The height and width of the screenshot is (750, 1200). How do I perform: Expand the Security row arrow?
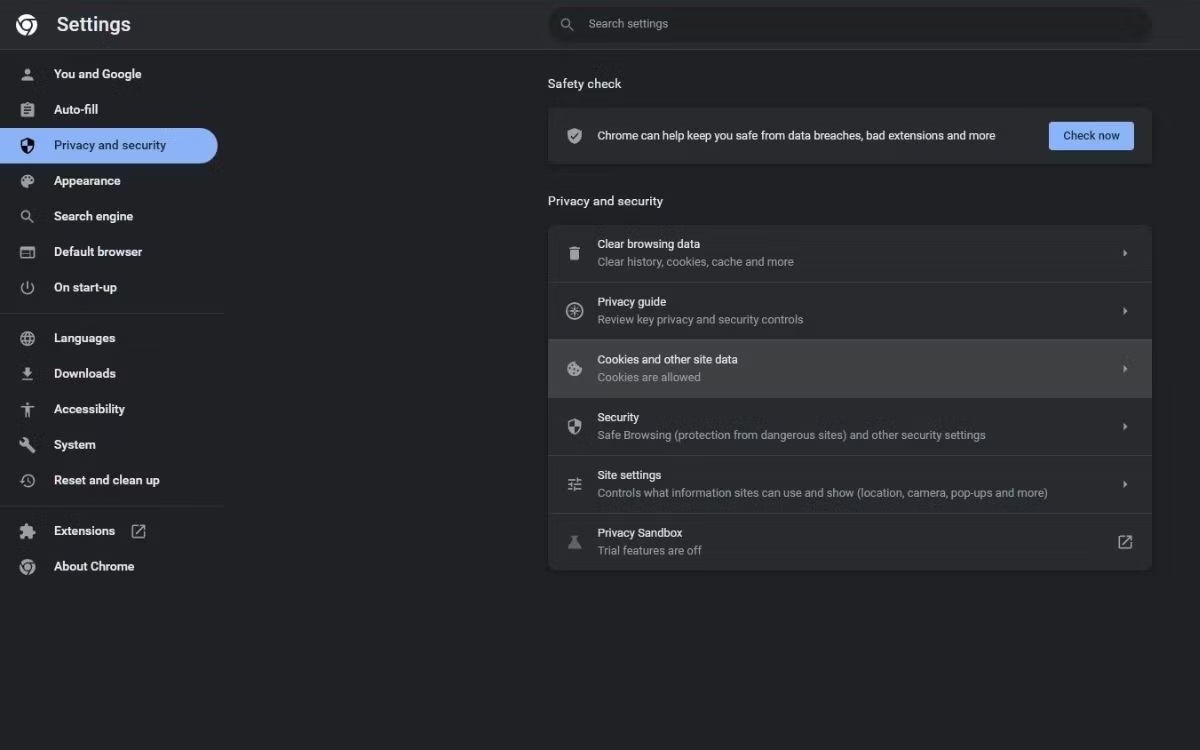pos(1125,427)
